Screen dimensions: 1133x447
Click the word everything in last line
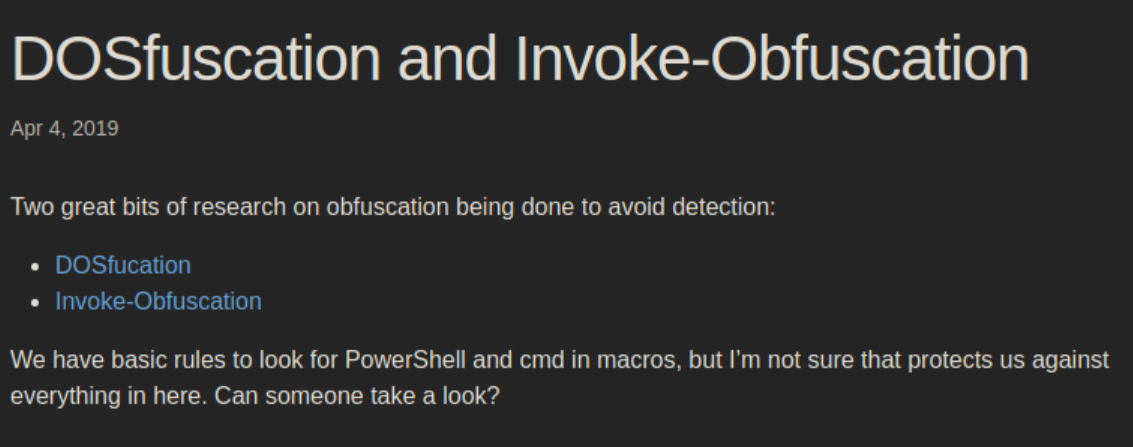click(56, 394)
